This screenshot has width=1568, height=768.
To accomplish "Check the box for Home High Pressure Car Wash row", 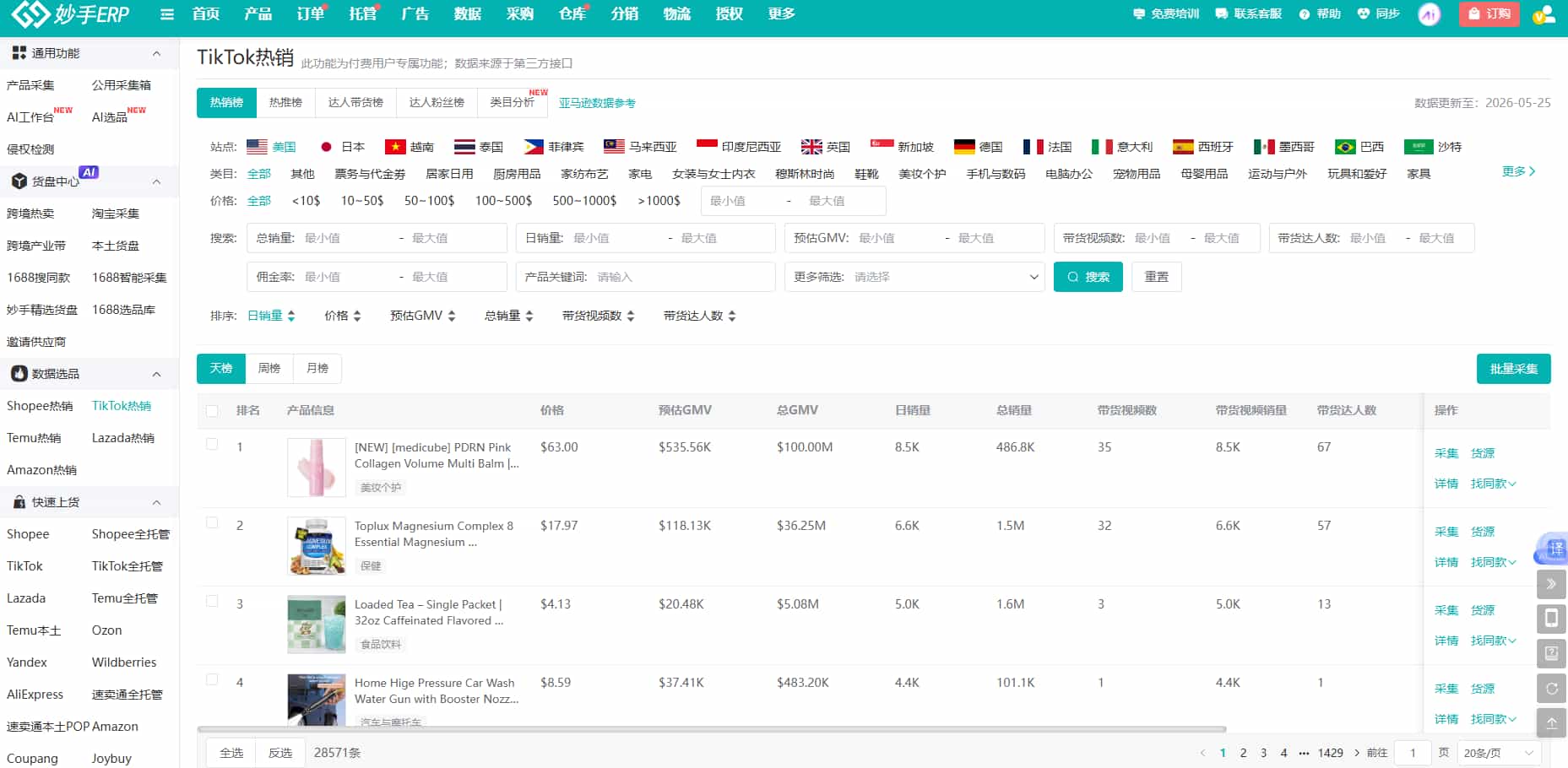I will click(212, 679).
